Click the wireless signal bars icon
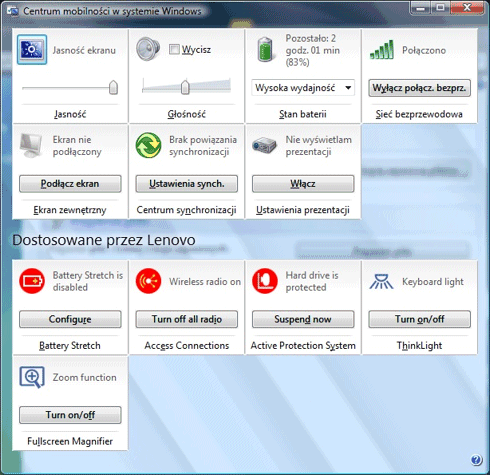 382,50
